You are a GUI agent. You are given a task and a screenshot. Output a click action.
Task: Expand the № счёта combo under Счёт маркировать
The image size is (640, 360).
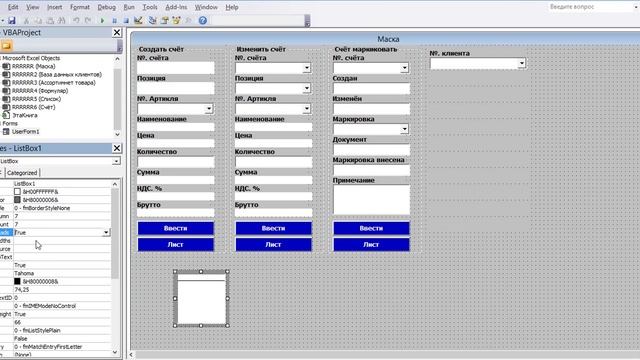click(404, 68)
